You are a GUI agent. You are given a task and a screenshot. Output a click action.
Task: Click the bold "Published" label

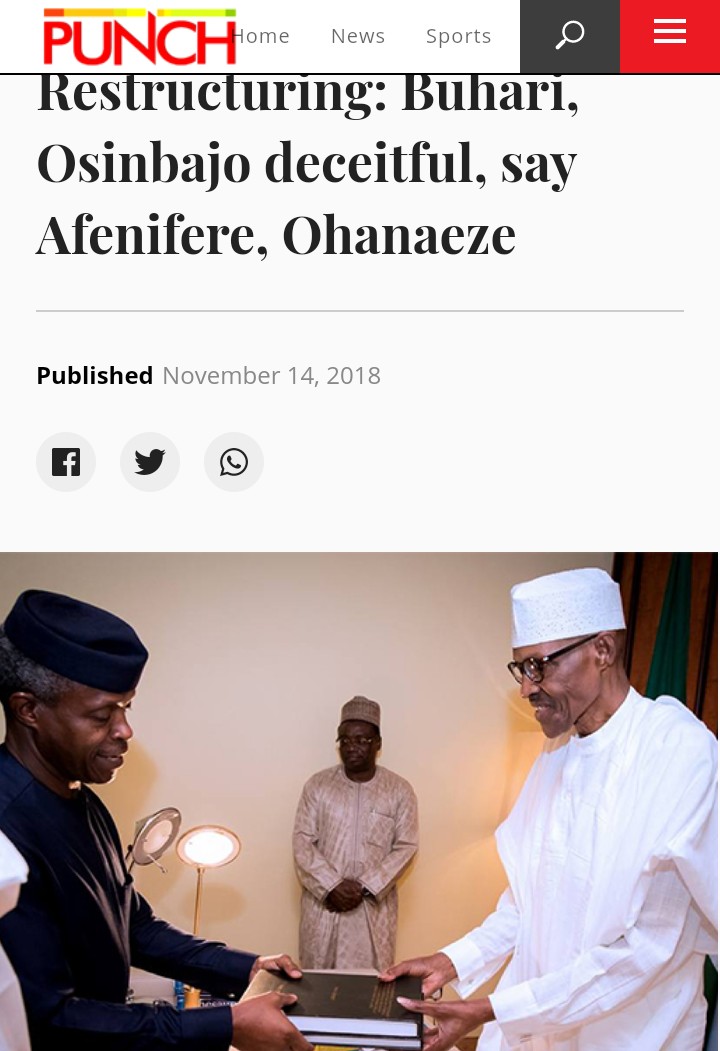95,376
